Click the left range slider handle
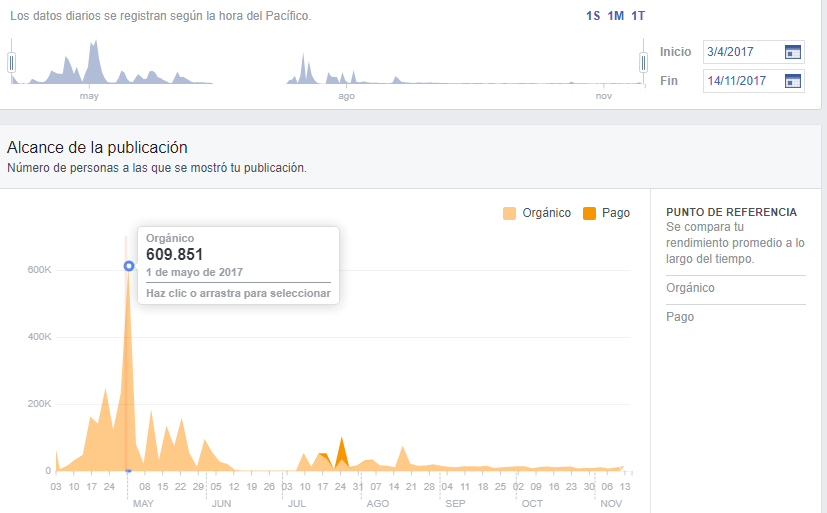 click(12, 62)
